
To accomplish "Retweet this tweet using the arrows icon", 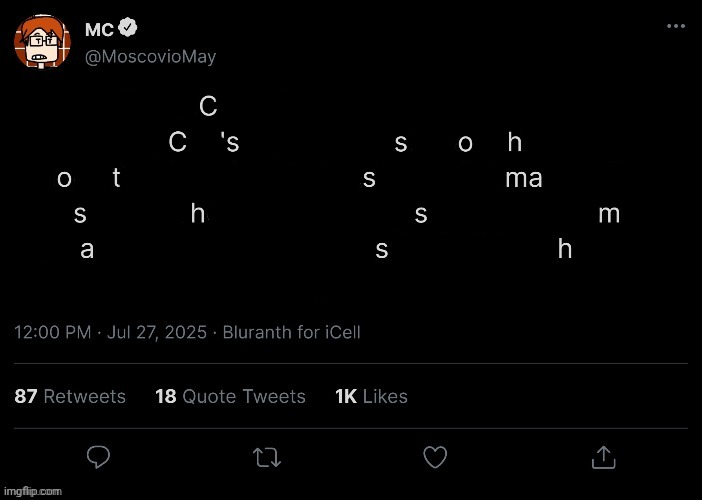I will pyautogui.click(x=266, y=457).
